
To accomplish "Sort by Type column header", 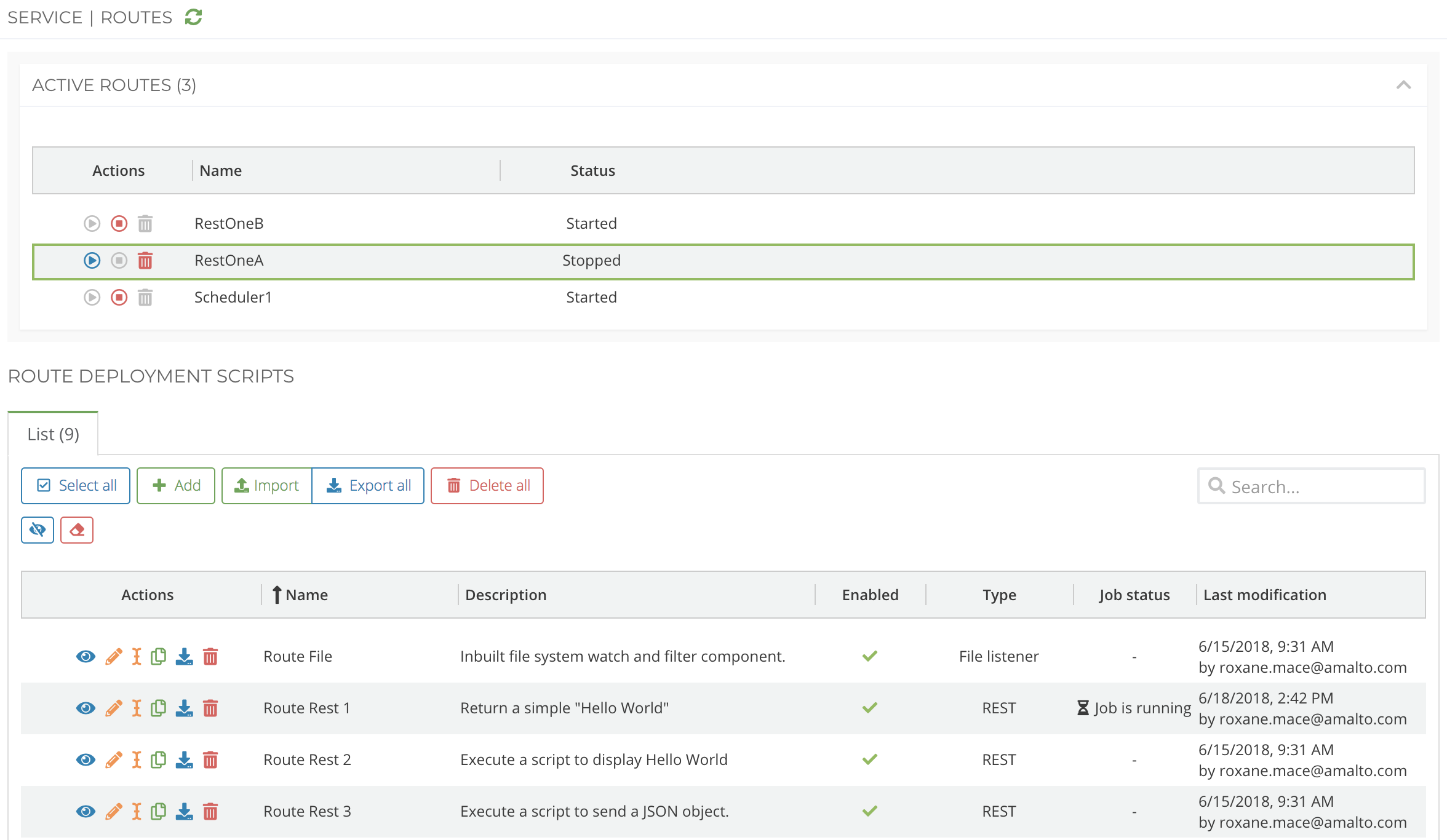I will point(999,595).
